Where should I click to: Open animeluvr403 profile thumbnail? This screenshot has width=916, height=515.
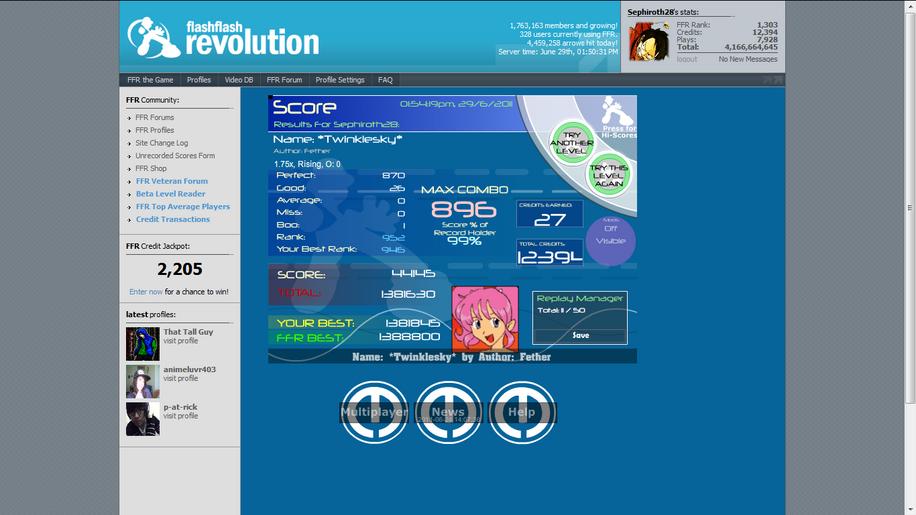point(143,381)
